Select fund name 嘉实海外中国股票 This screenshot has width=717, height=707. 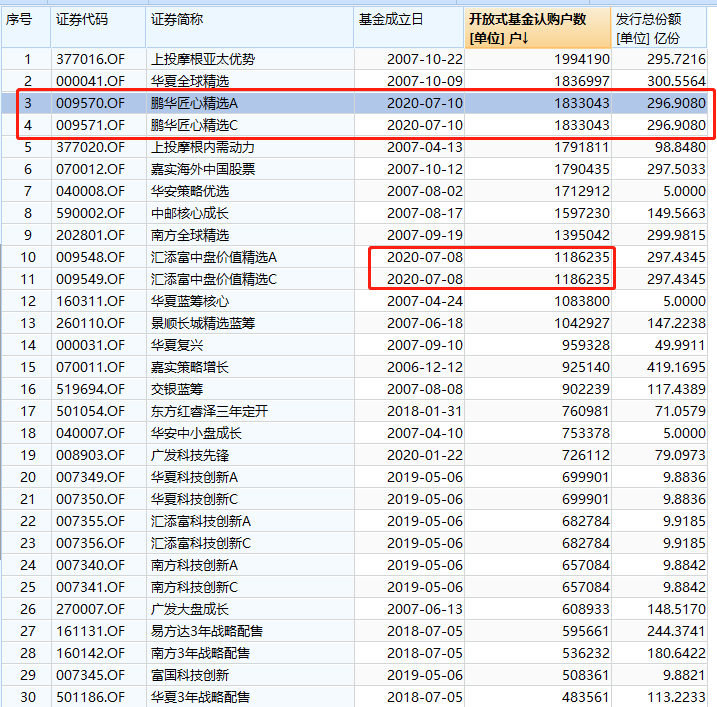point(203,169)
